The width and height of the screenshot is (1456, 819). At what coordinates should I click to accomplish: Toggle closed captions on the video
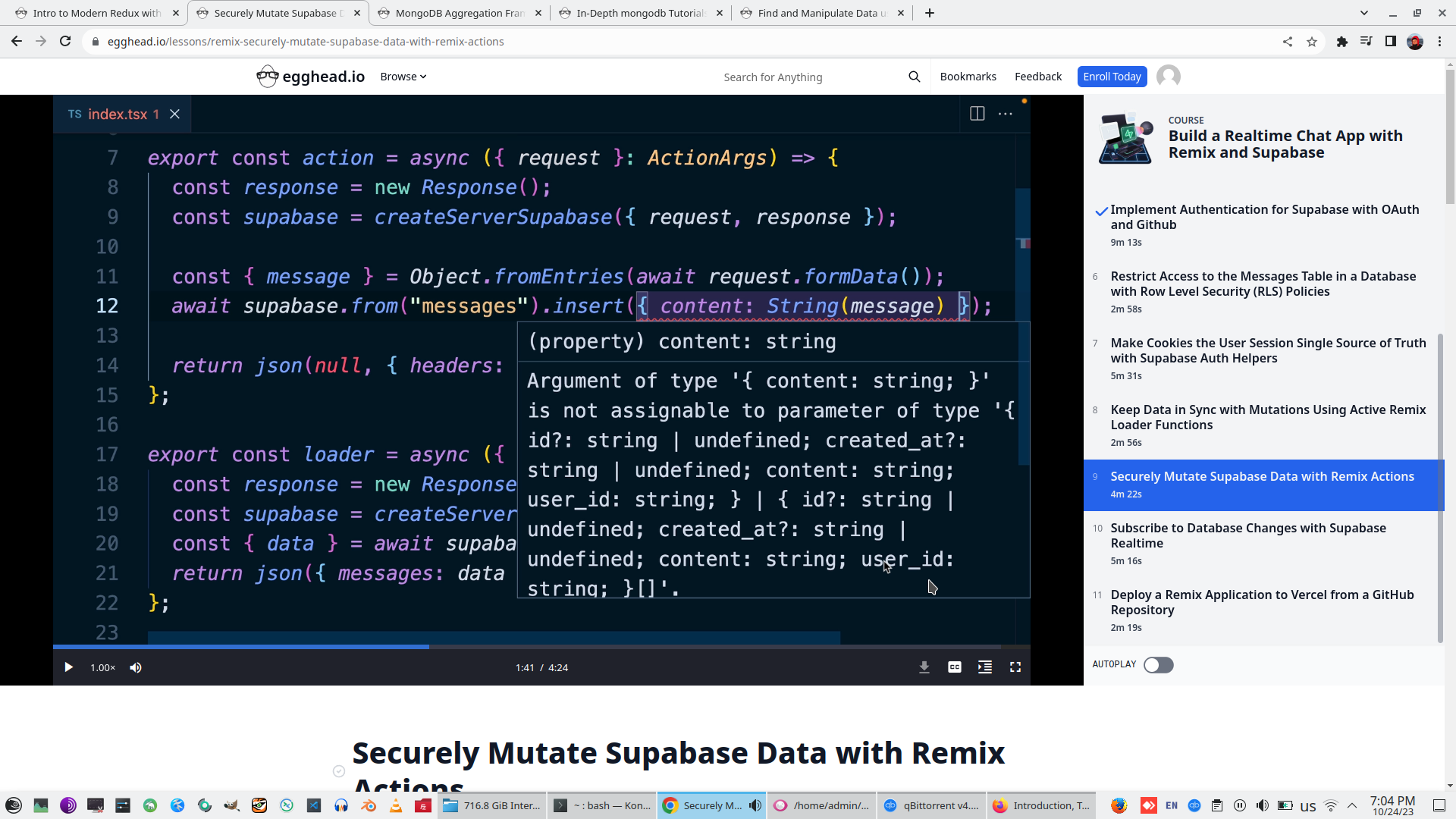954,667
